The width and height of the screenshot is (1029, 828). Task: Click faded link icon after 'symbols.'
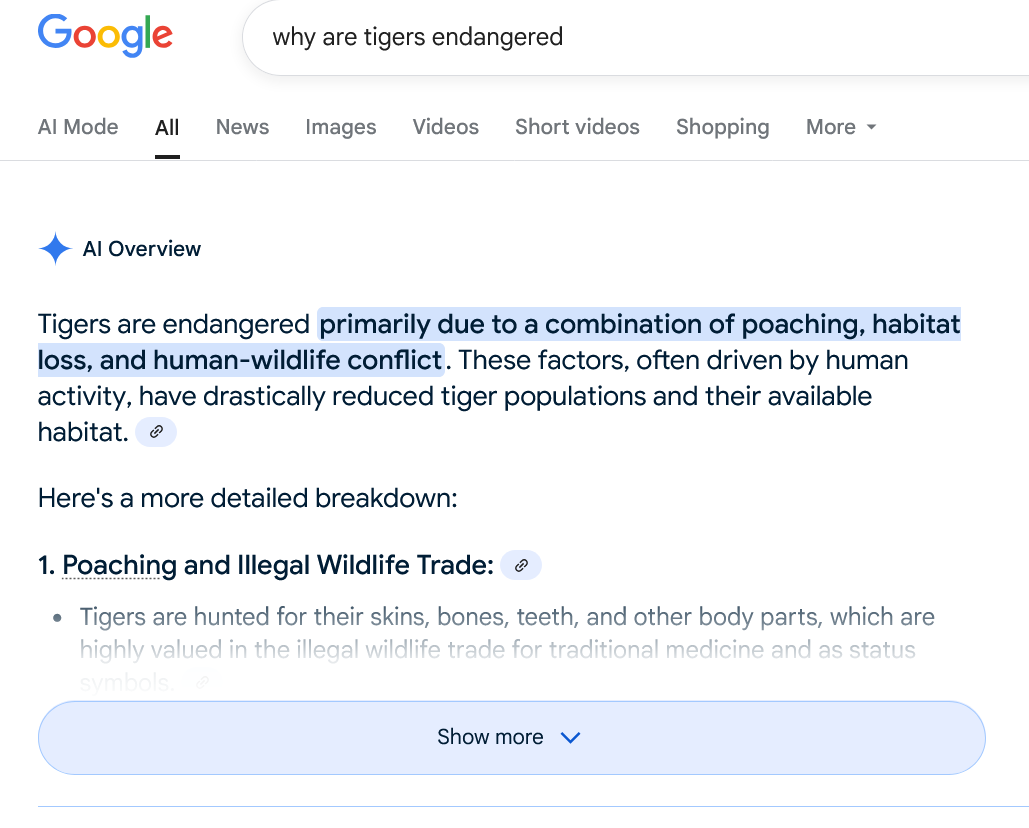(203, 682)
